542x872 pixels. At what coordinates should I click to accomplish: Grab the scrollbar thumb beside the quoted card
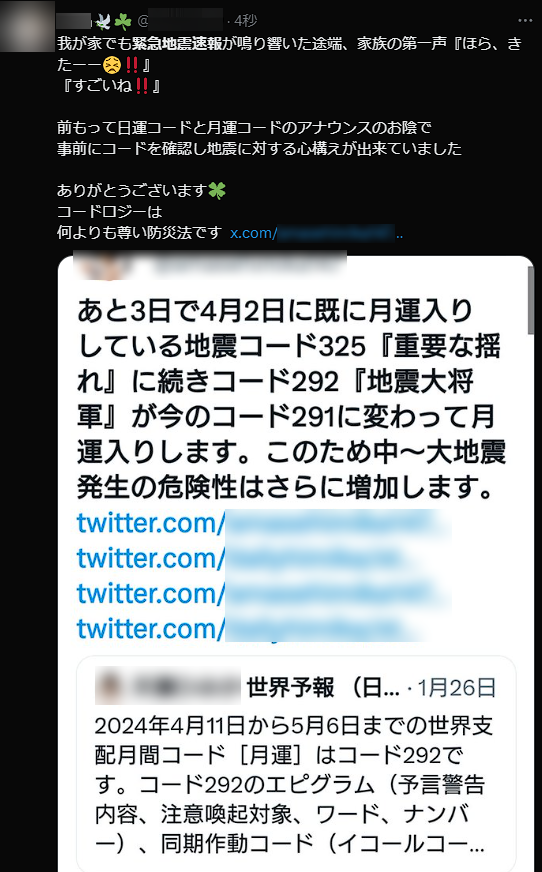point(531,300)
